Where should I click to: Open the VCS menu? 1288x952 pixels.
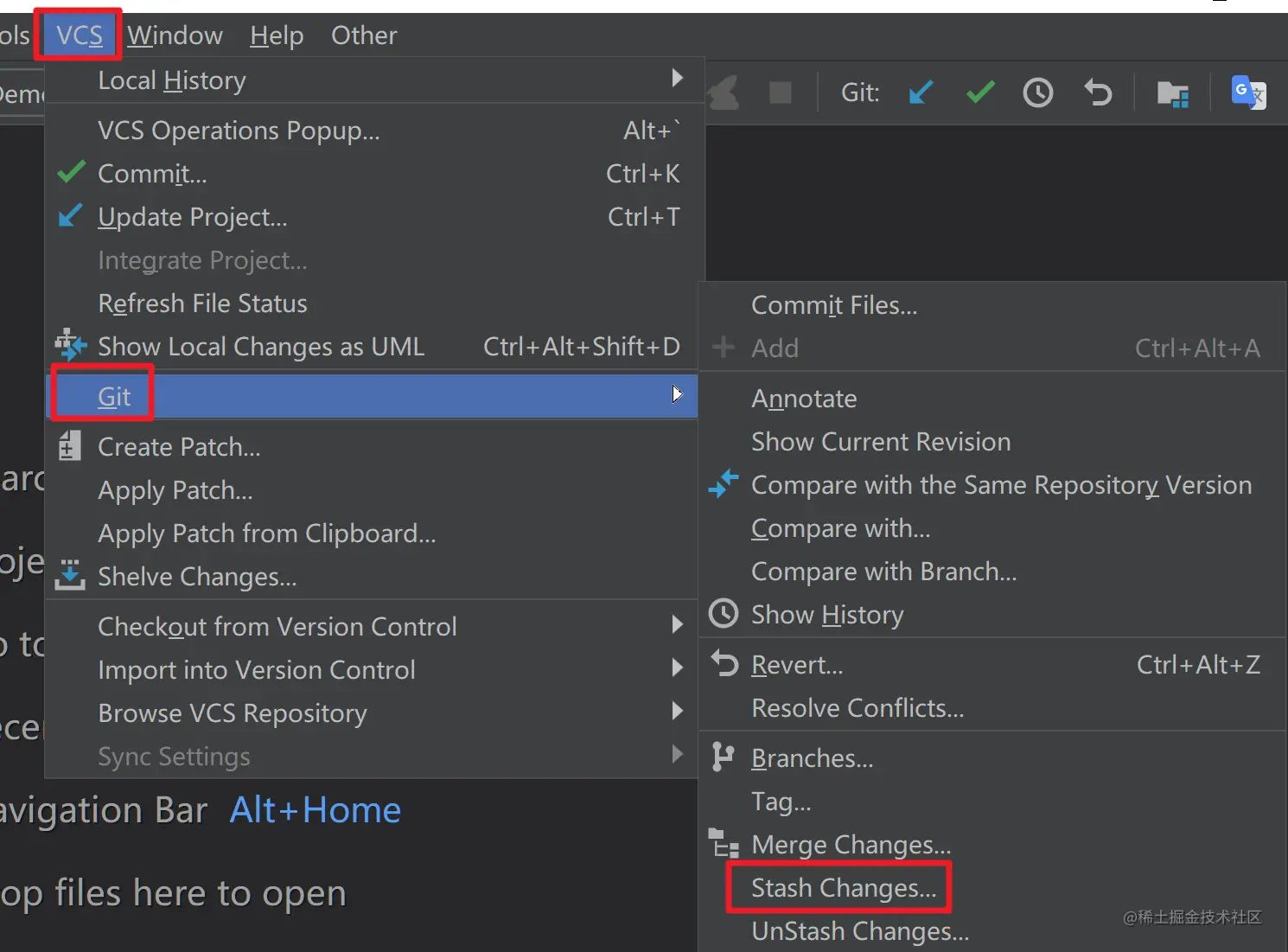[79, 35]
